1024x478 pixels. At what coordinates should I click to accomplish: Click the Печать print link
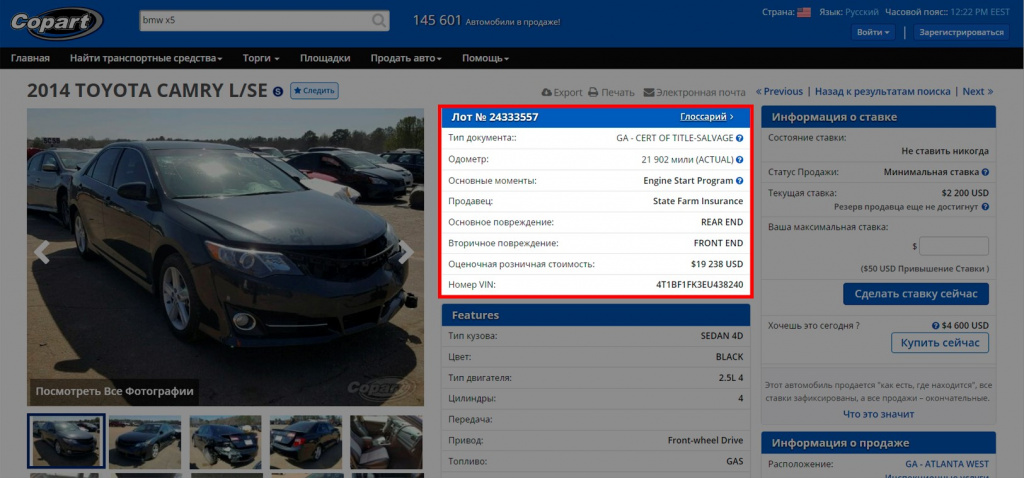[x=611, y=92]
